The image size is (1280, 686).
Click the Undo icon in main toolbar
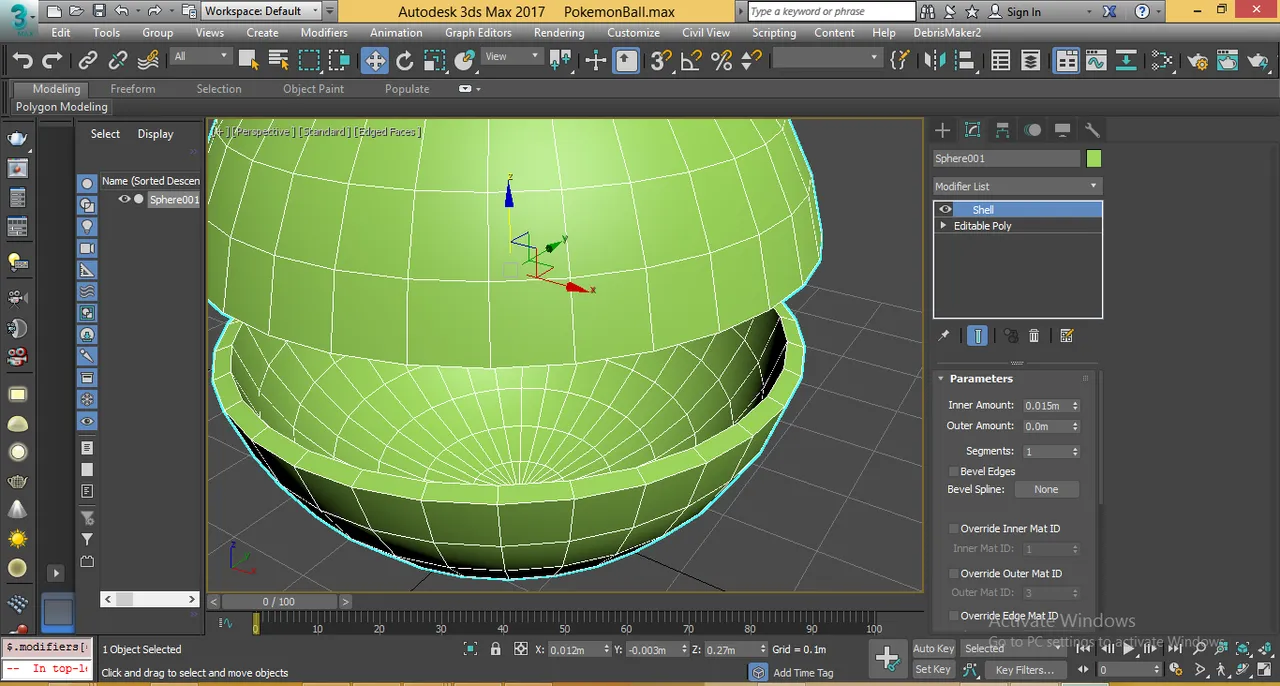pyautogui.click(x=22, y=61)
